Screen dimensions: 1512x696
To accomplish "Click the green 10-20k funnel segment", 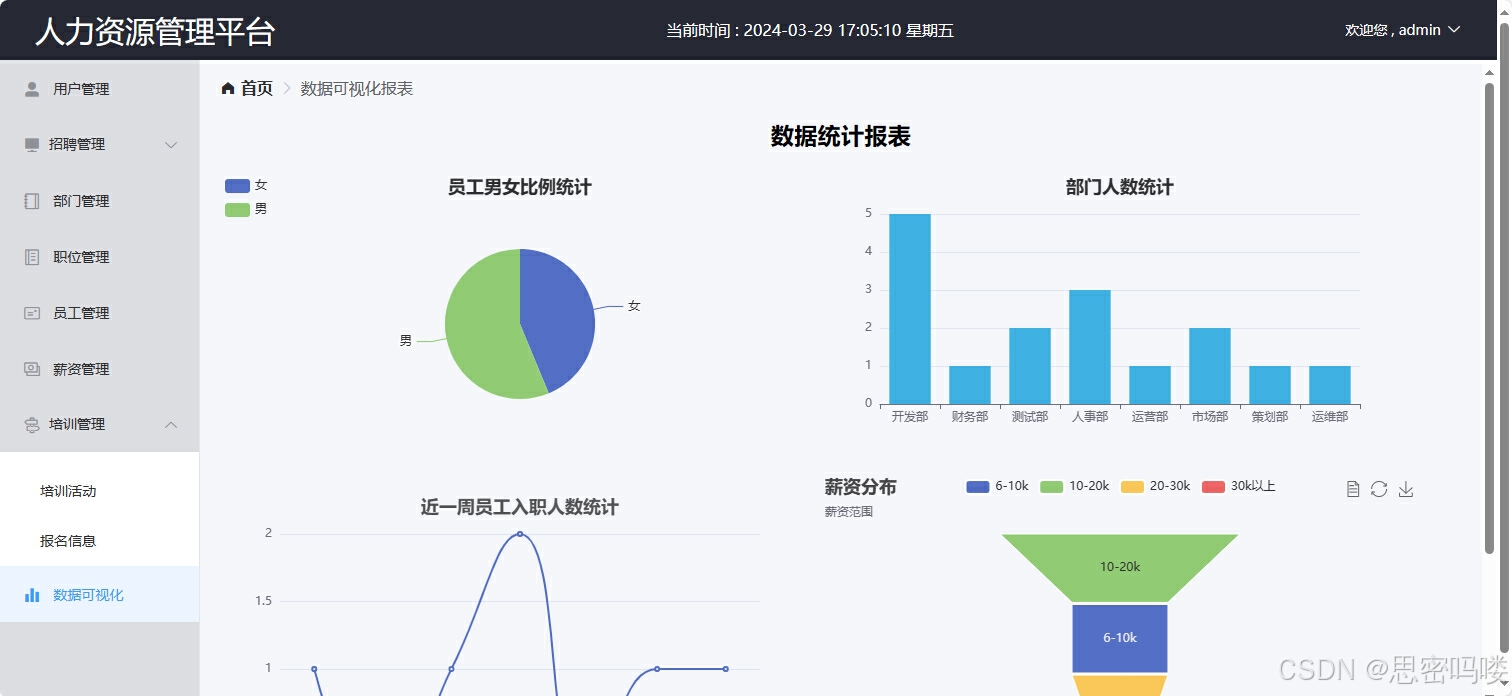I will pyautogui.click(x=1120, y=567).
